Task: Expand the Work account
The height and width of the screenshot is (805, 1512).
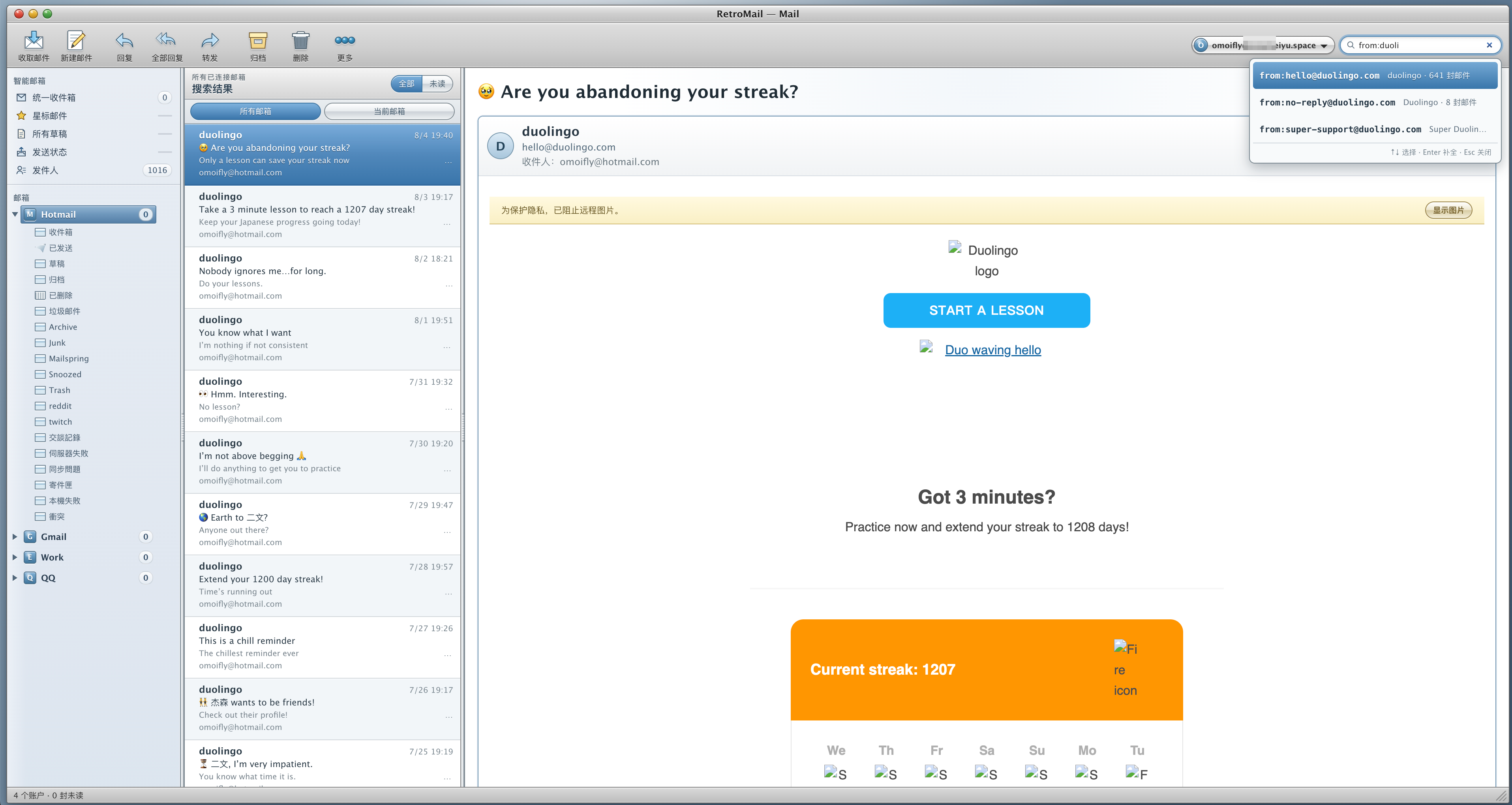Action: tap(15, 557)
